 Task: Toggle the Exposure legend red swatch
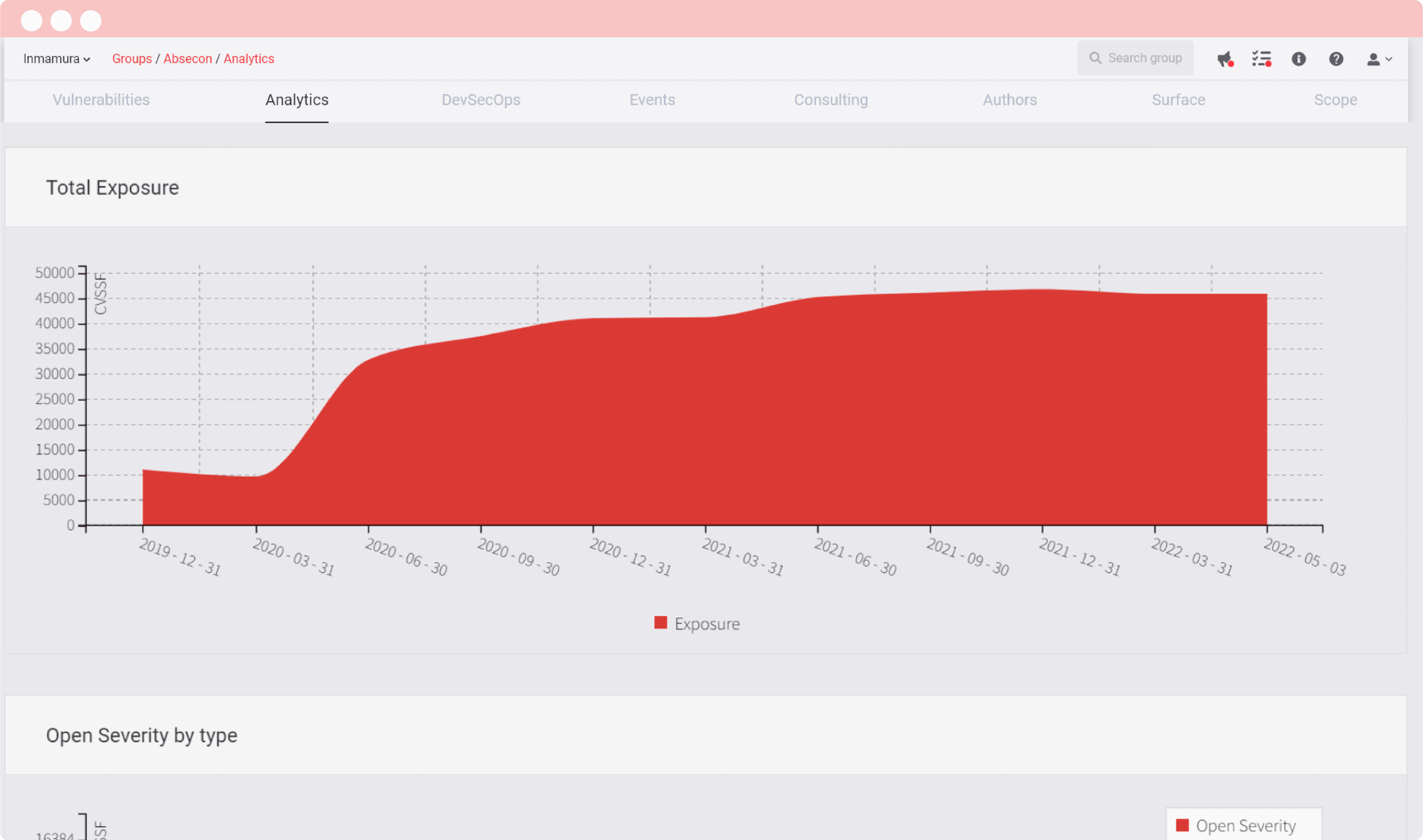coord(660,623)
